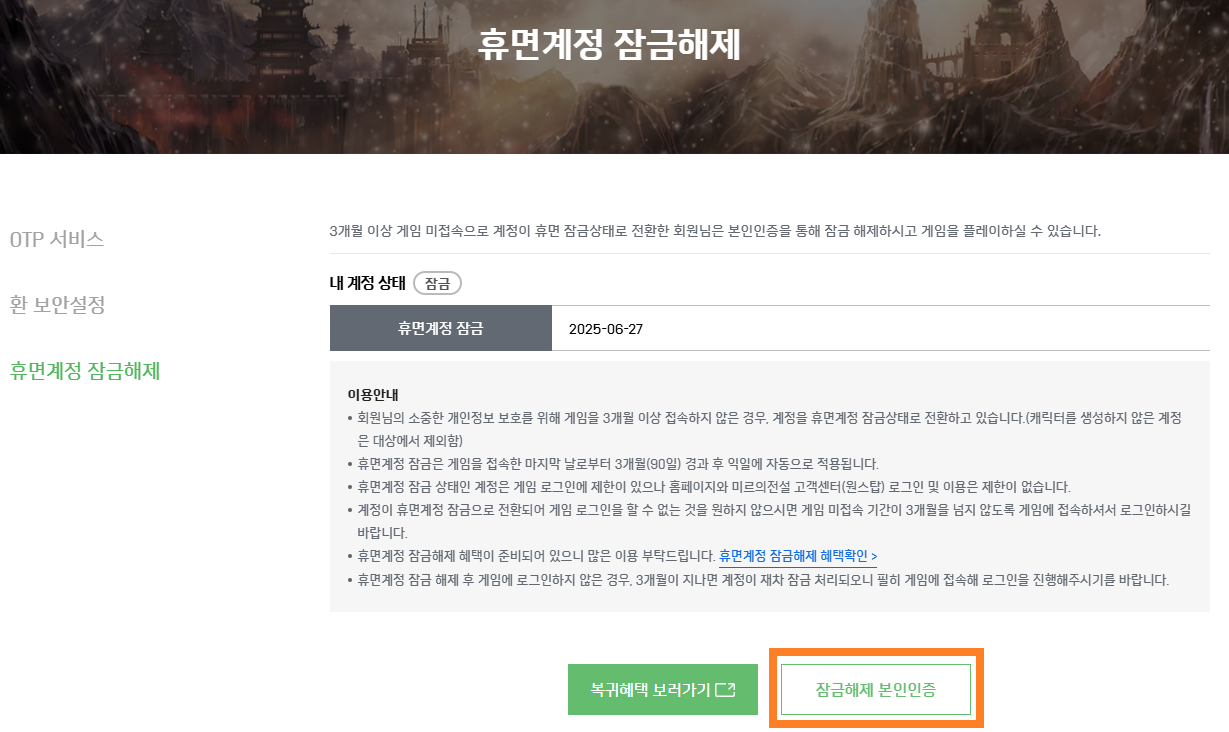Click the 휴면계정 잠금해제 banner title
This screenshot has width=1229, height=732.
click(x=609, y=45)
